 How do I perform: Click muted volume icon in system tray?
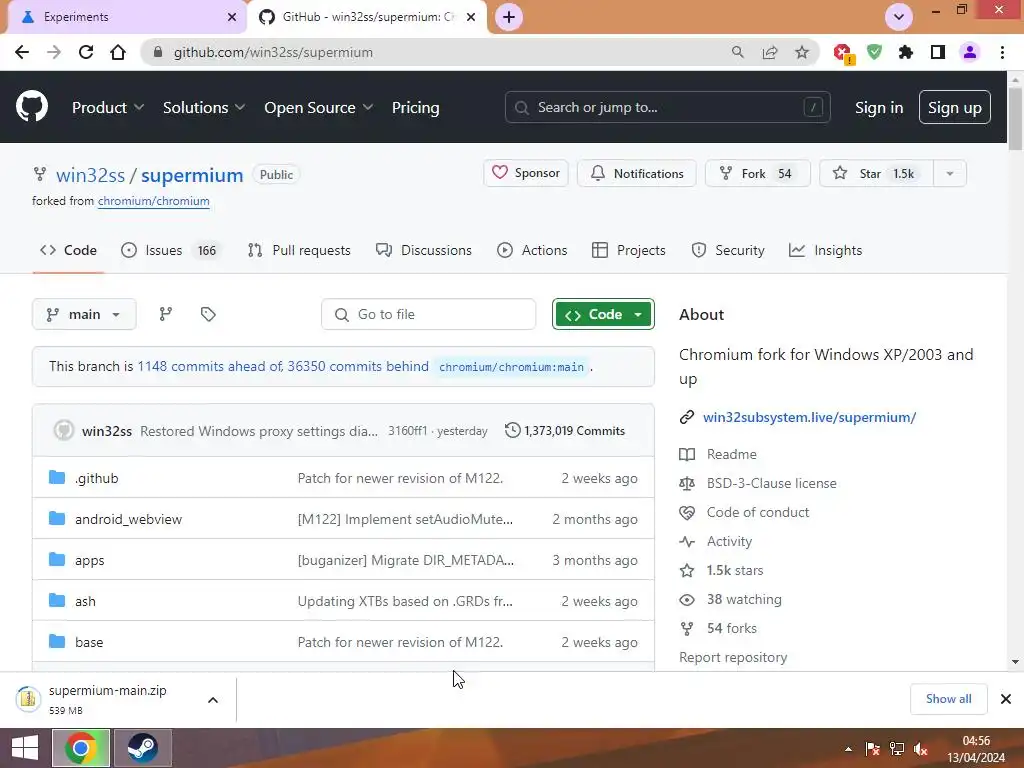[x=921, y=749]
